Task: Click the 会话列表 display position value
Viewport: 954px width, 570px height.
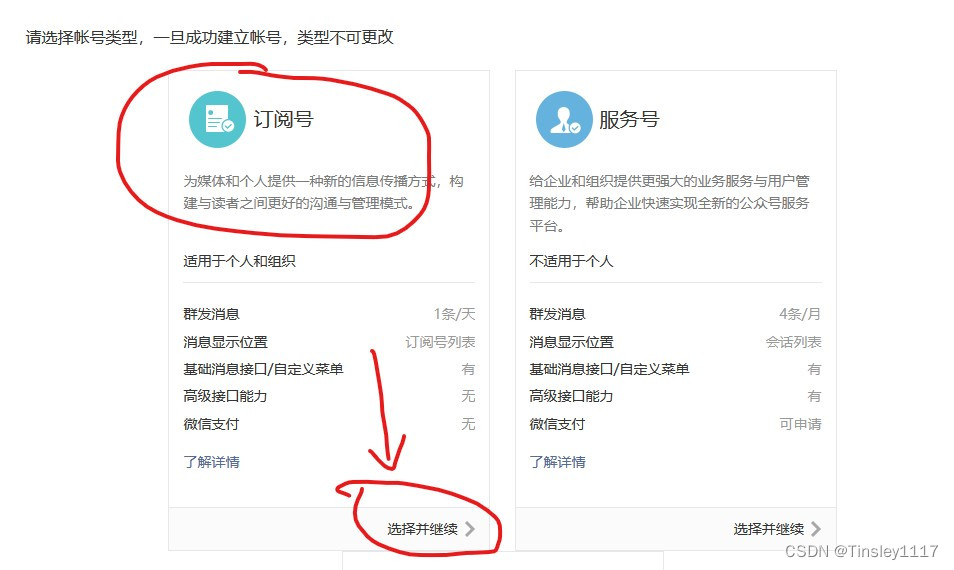Action: click(x=793, y=342)
